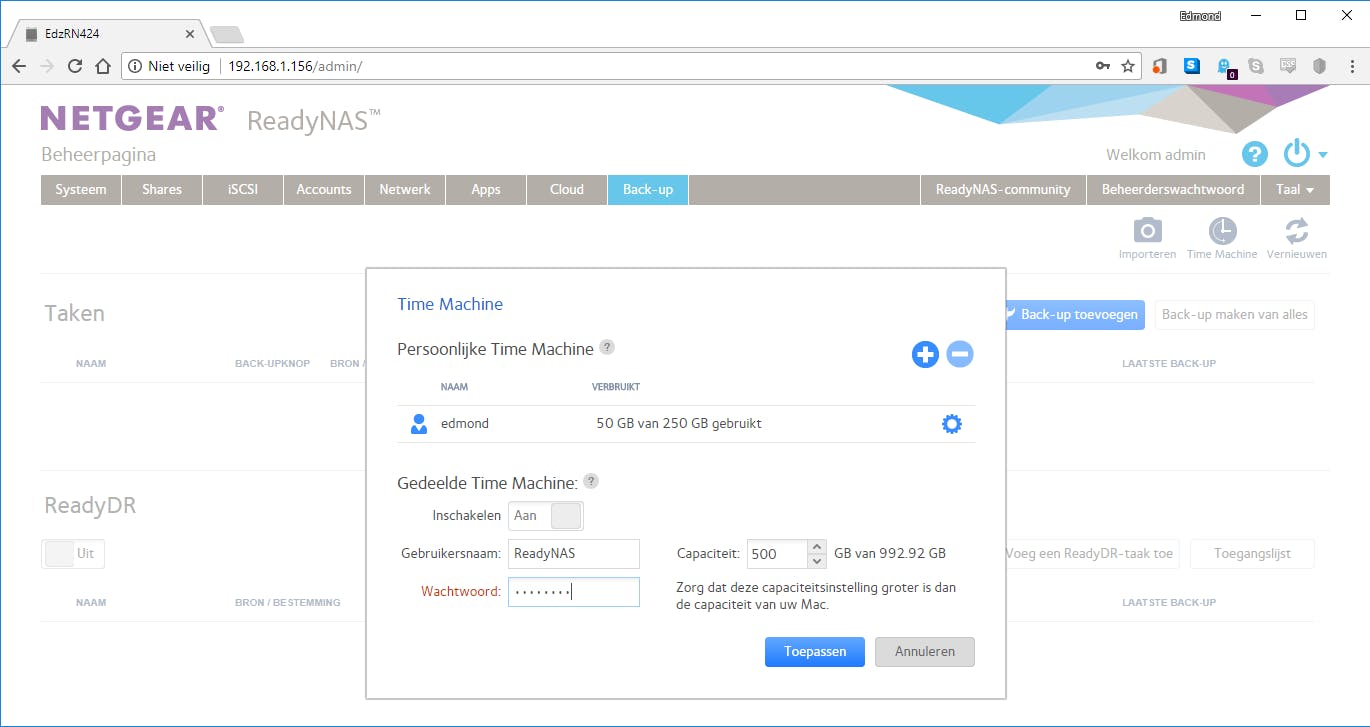Image resolution: width=1370 pixels, height=727 pixels.
Task: Click the edmond user avatar icon
Action: pos(419,424)
